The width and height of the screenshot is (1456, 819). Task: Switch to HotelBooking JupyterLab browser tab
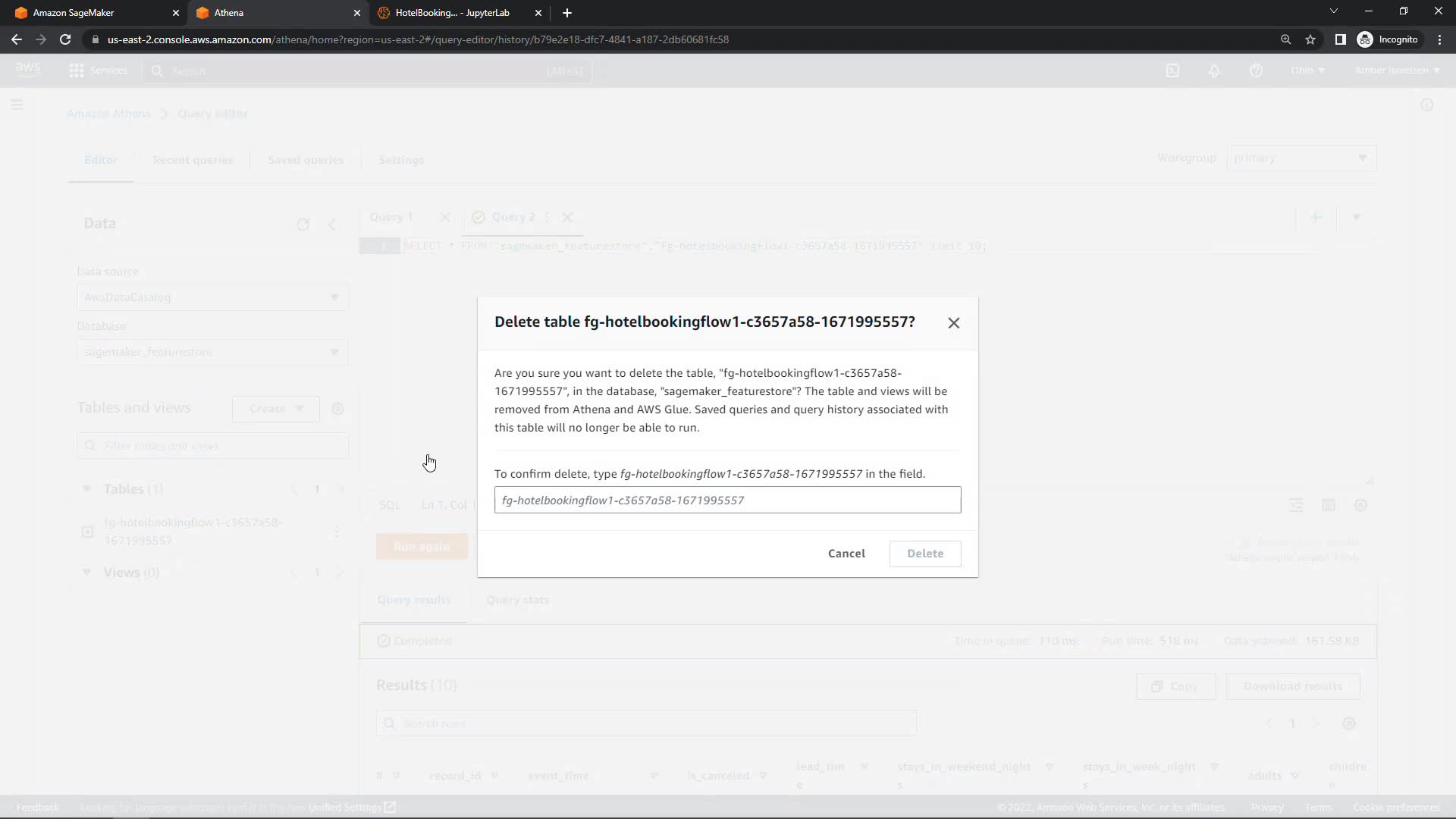tap(453, 13)
